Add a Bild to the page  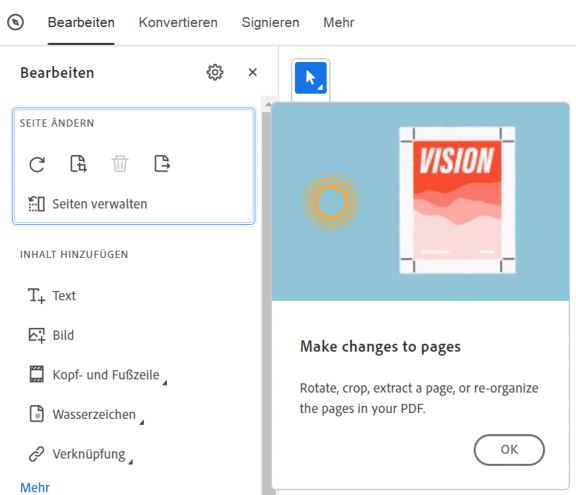51,335
